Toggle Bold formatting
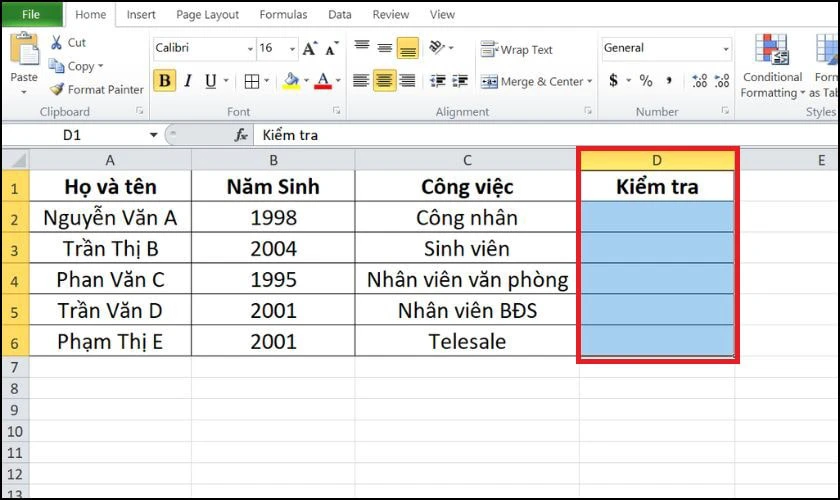Screen dimensions: 840x500 [164, 81]
